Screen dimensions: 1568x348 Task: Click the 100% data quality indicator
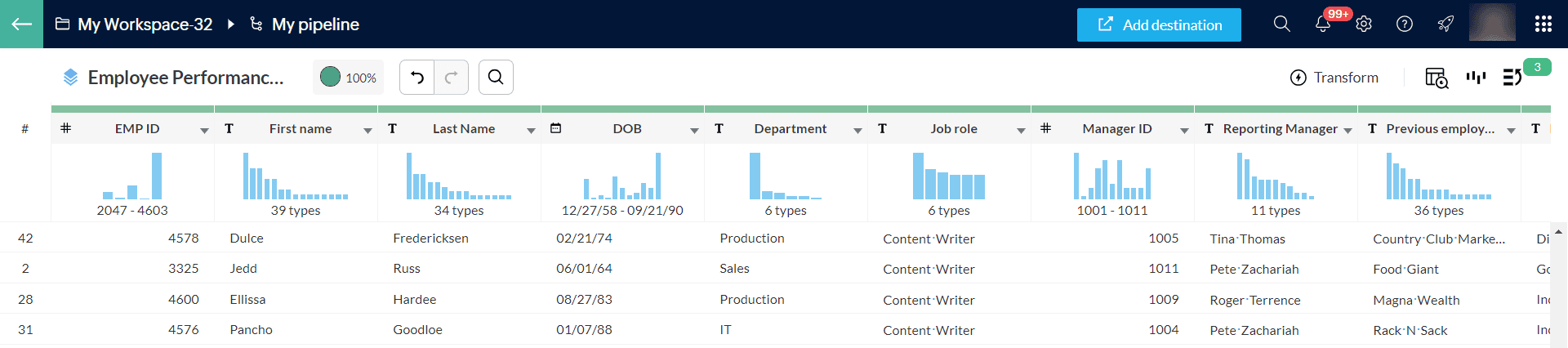click(349, 78)
